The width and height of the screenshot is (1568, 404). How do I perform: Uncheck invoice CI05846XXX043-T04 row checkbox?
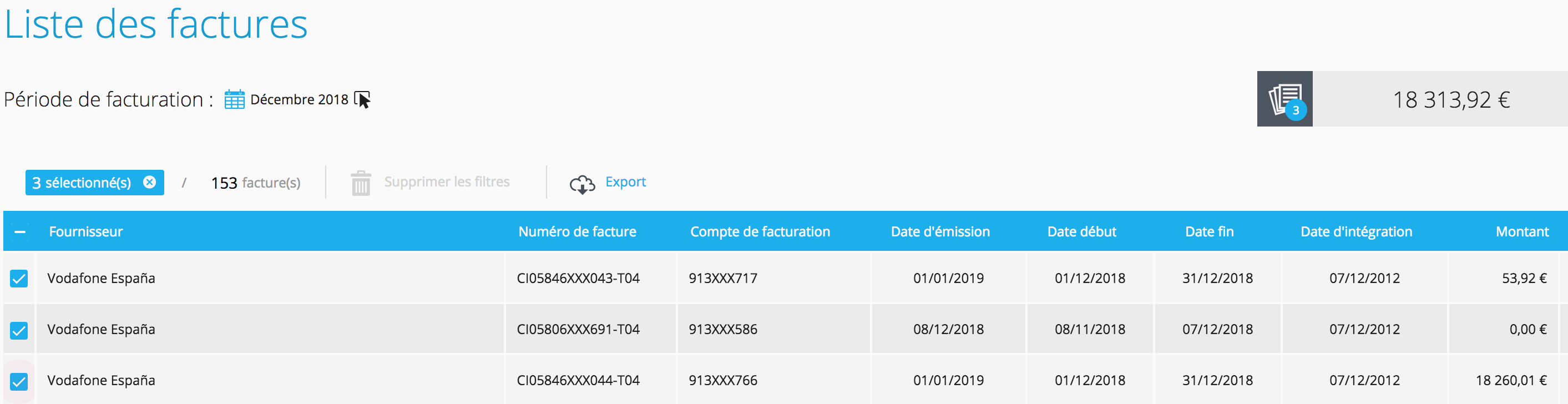pyautogui.click(x=19, y=279)
